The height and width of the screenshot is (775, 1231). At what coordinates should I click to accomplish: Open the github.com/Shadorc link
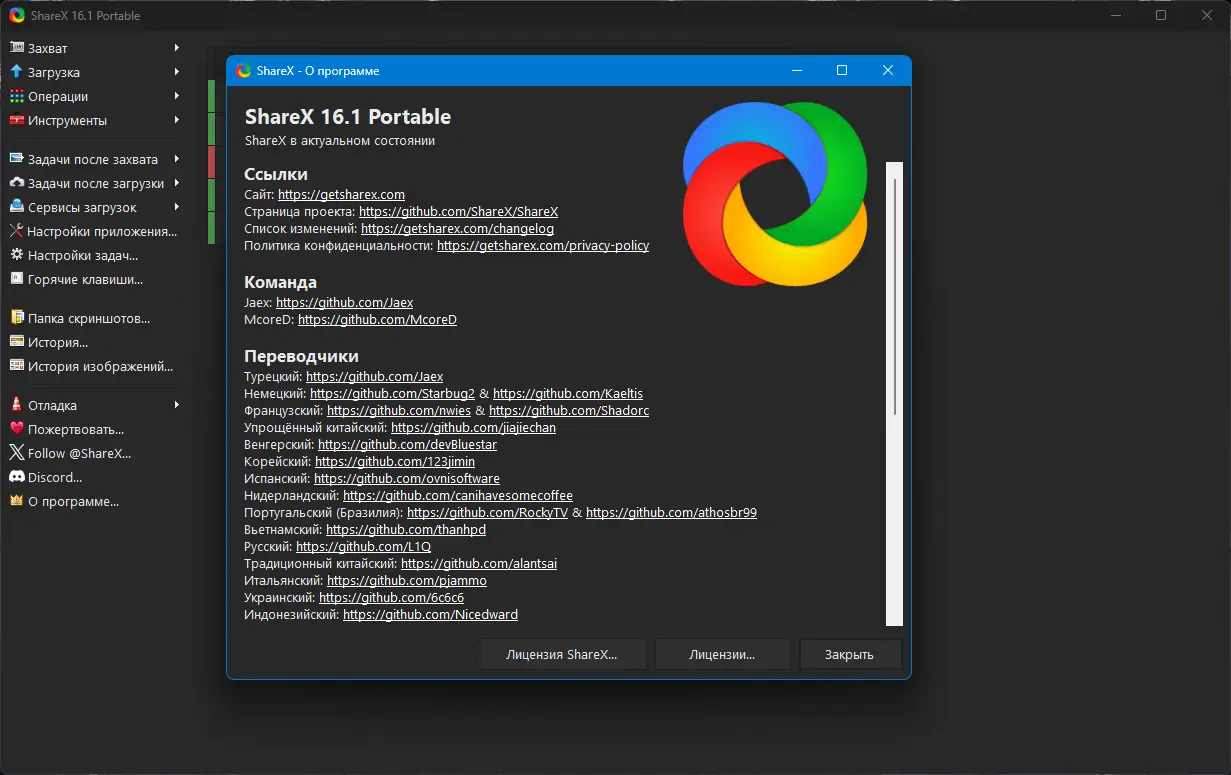click(x=569, y=410)
